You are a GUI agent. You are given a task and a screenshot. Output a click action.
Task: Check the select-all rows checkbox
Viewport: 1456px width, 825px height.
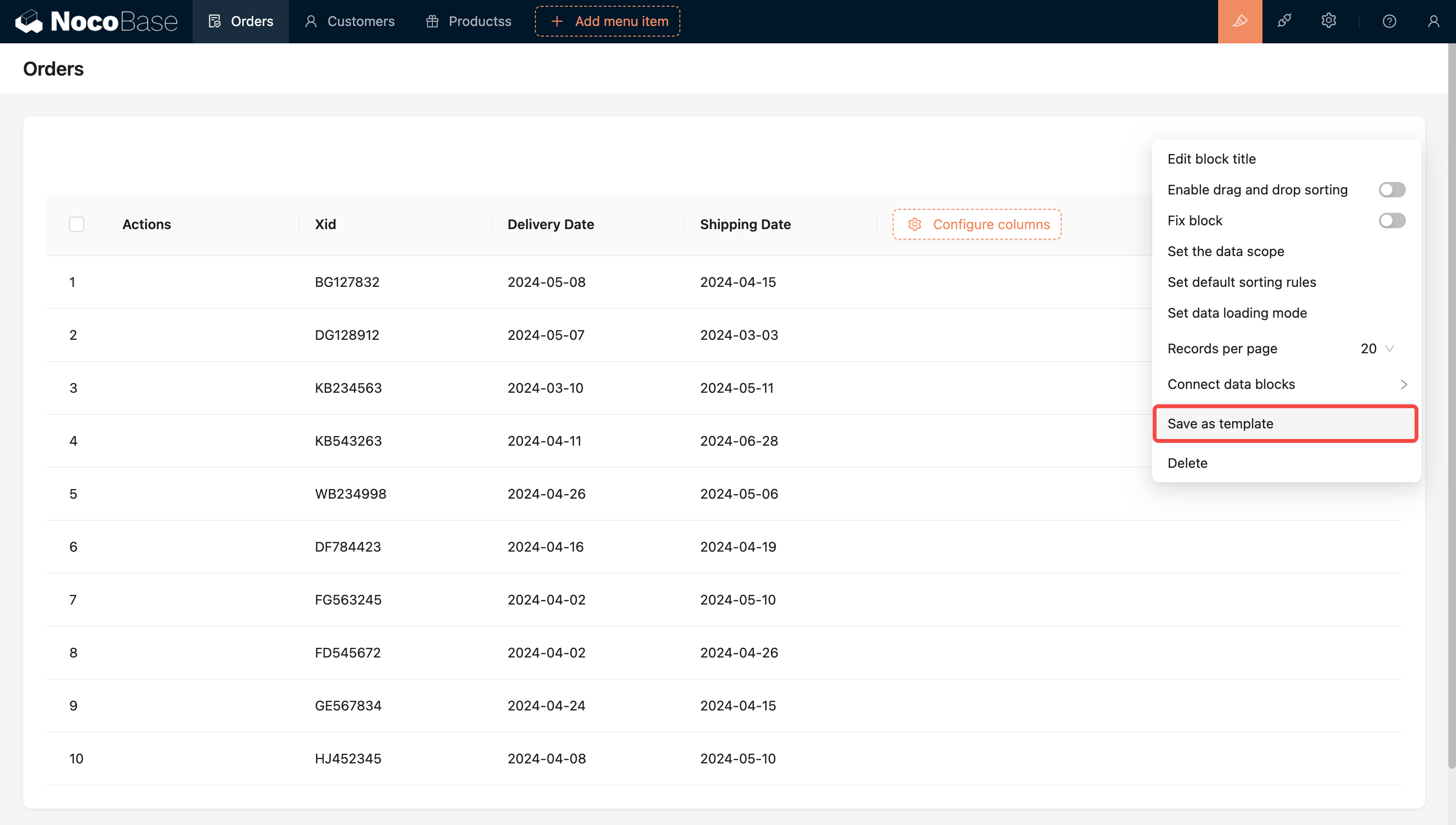coord(77,224)
